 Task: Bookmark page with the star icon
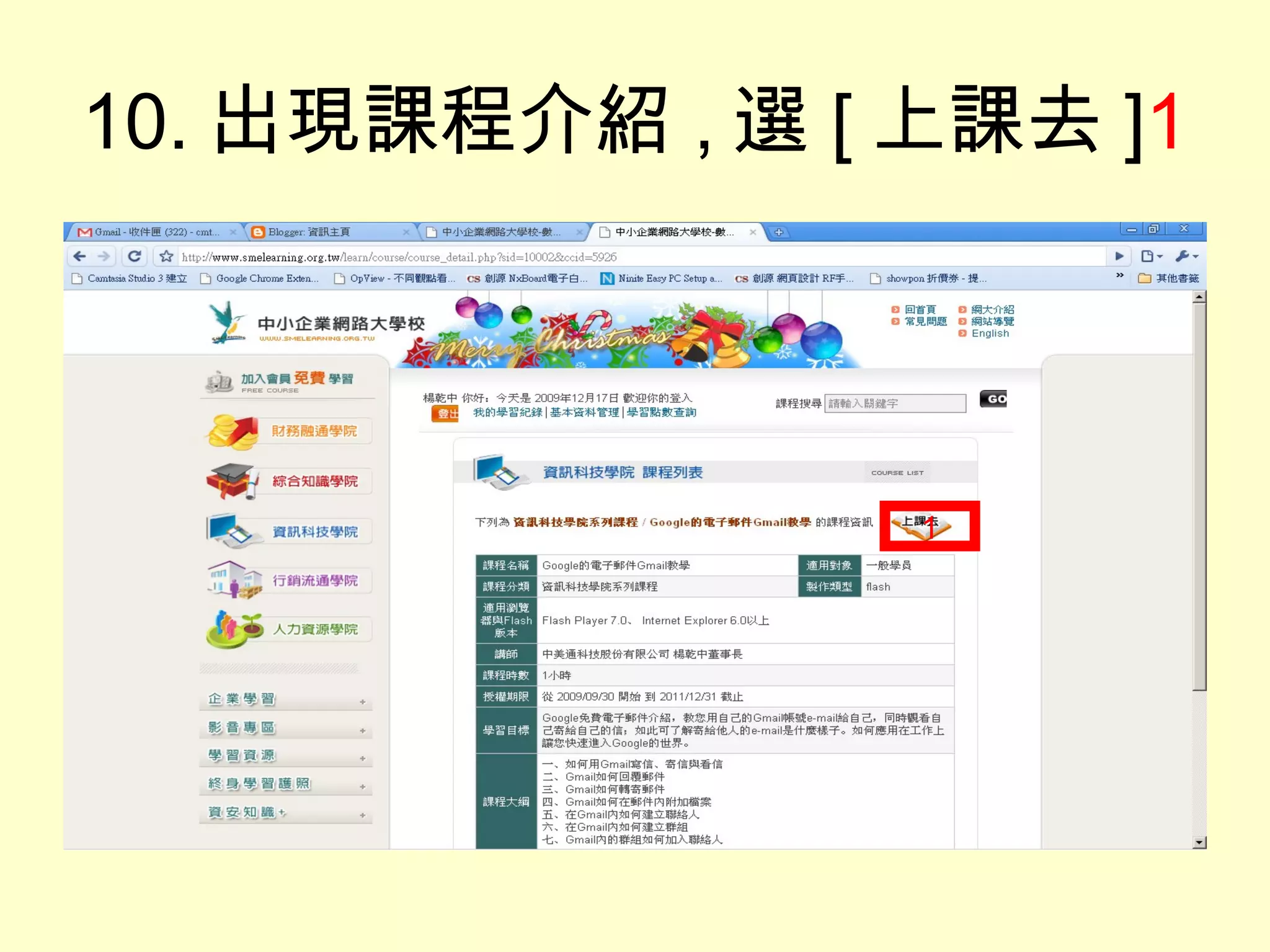pyautogui.click(x=166, y=256)
